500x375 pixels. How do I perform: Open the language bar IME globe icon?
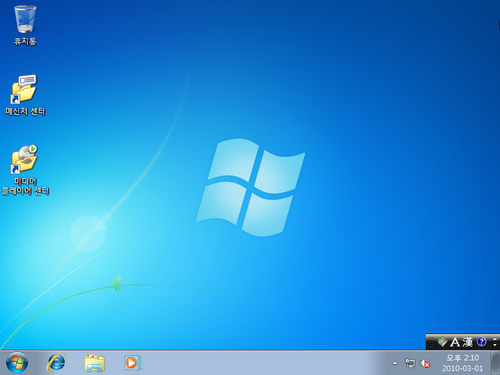tap(442, 342)
